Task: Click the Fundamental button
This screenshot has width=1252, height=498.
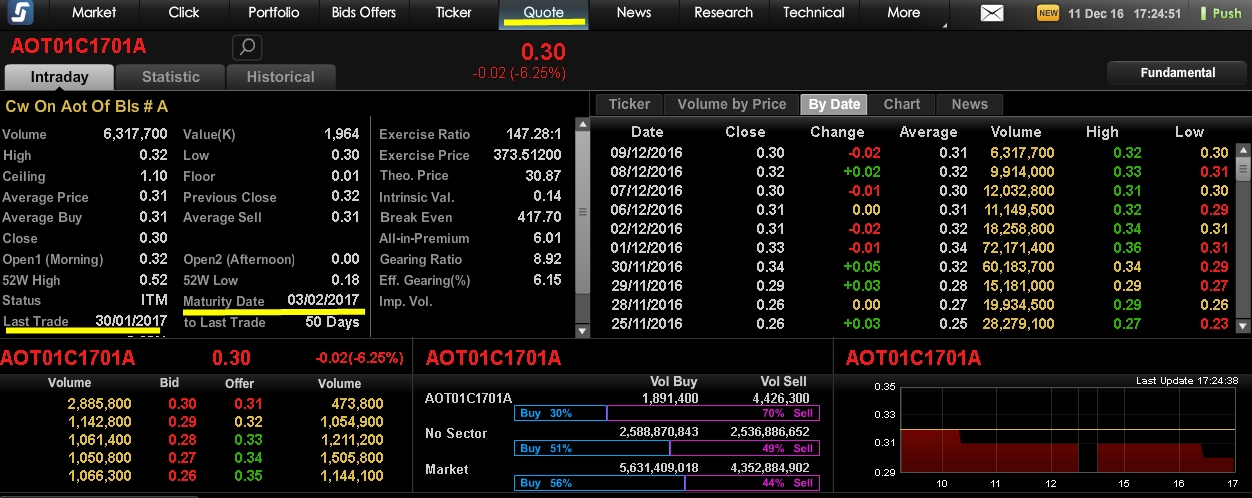Action: [x=1178, y=73]
